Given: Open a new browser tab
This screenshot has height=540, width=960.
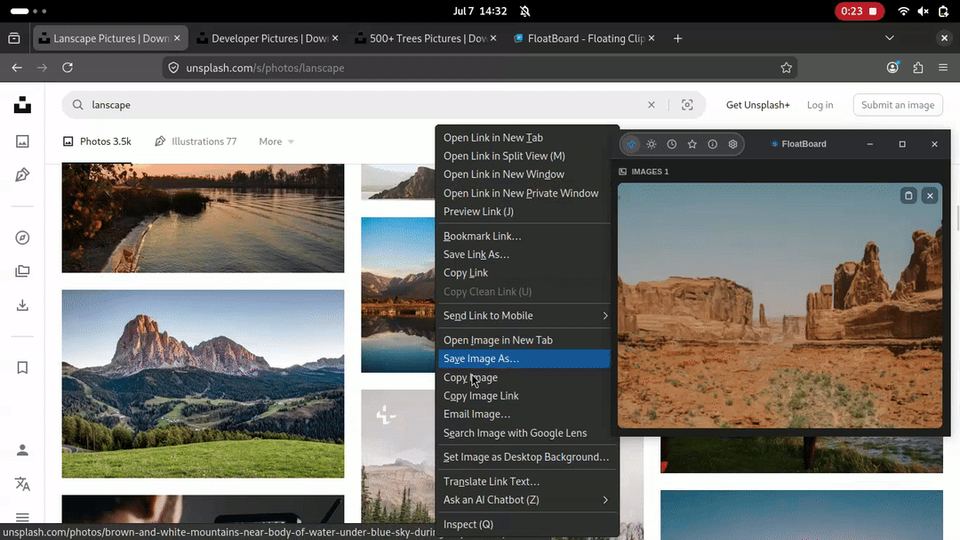Looking at the screenshot, I should 677,39.
